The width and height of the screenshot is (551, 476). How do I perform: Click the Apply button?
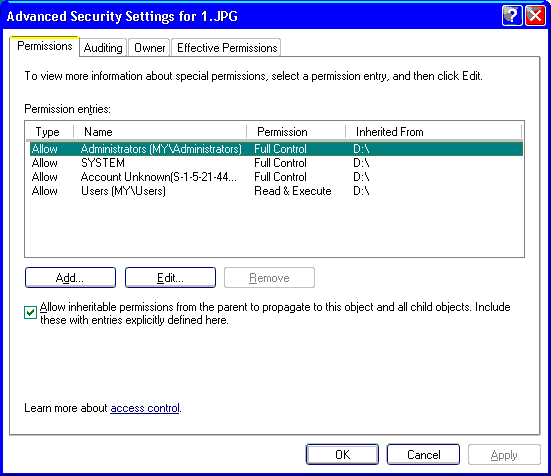click(504, 455)
